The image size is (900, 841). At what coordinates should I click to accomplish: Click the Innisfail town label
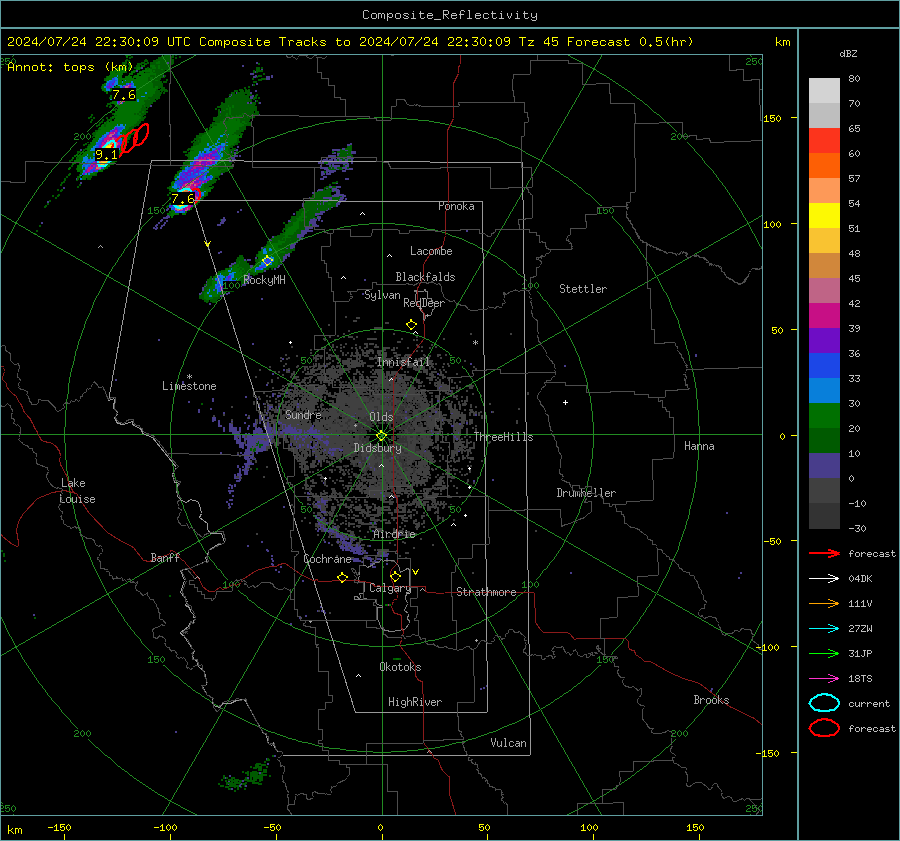(403, 362)
